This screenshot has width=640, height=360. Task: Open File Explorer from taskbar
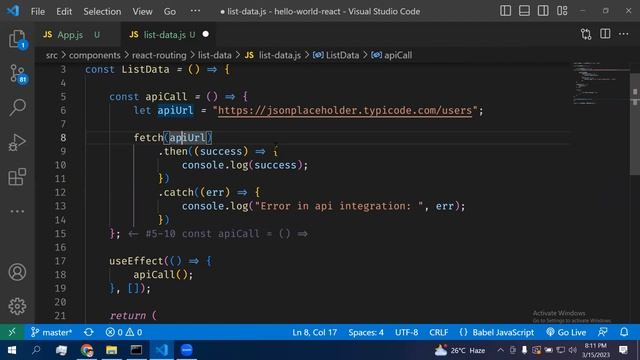(111, 350)
